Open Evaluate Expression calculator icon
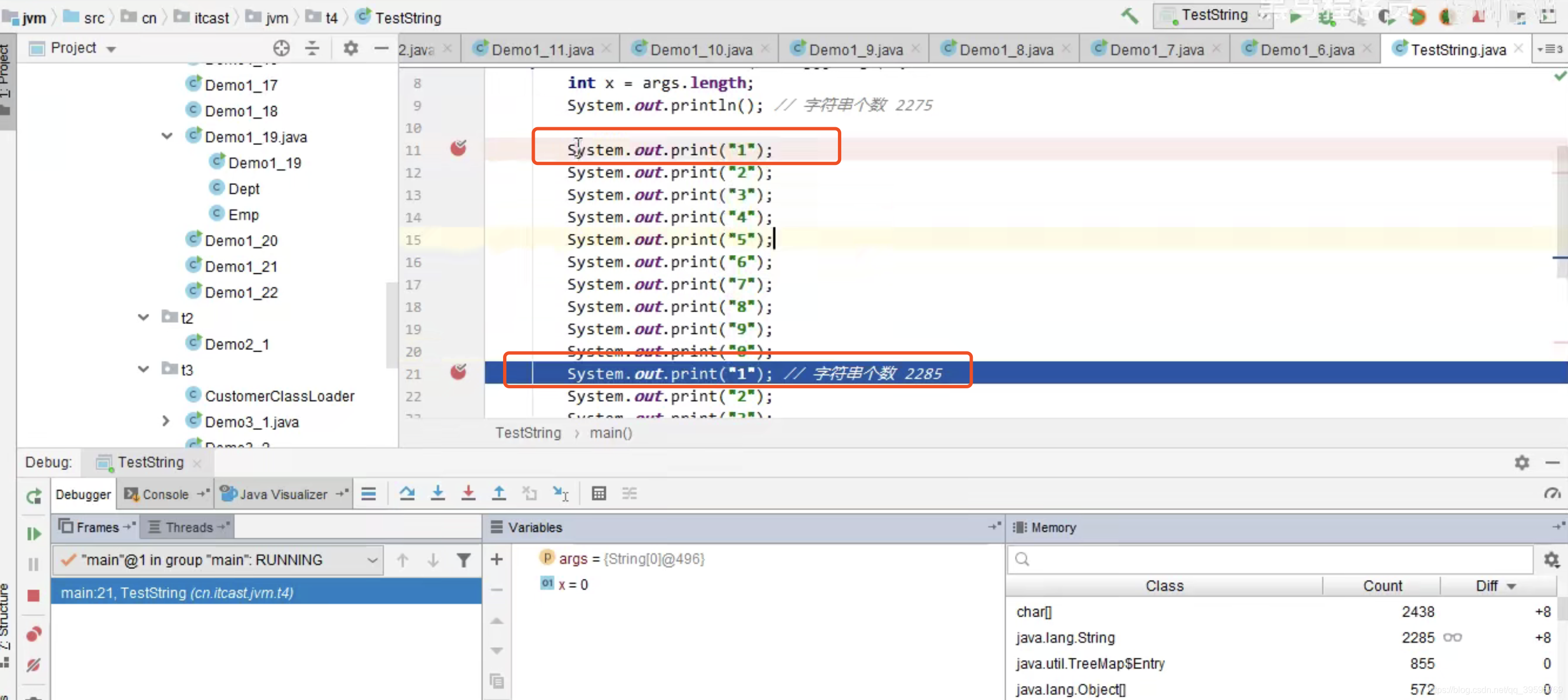 pyautogui.click(x=599, y=493)
